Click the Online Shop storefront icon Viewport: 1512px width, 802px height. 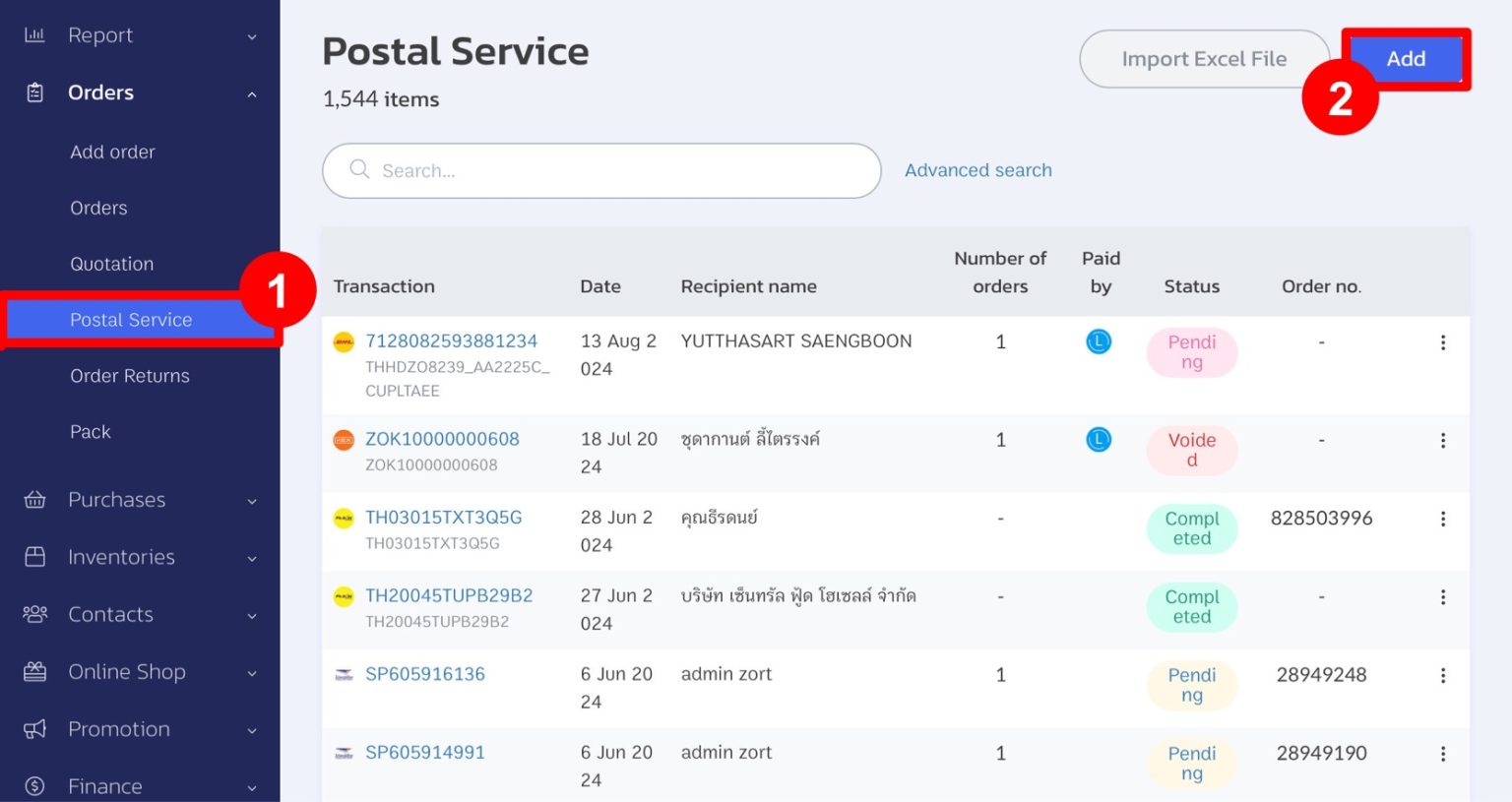[x=34, y=672]
